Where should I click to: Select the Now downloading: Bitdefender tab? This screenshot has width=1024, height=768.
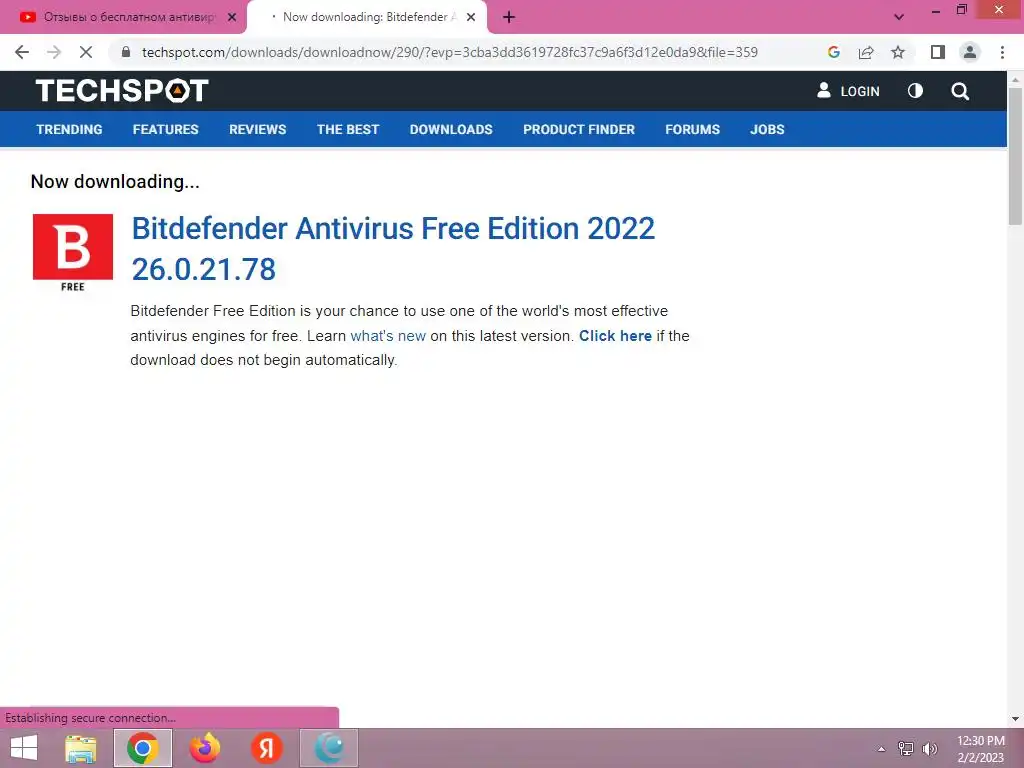pyautogui.click(x=367, y=17)
